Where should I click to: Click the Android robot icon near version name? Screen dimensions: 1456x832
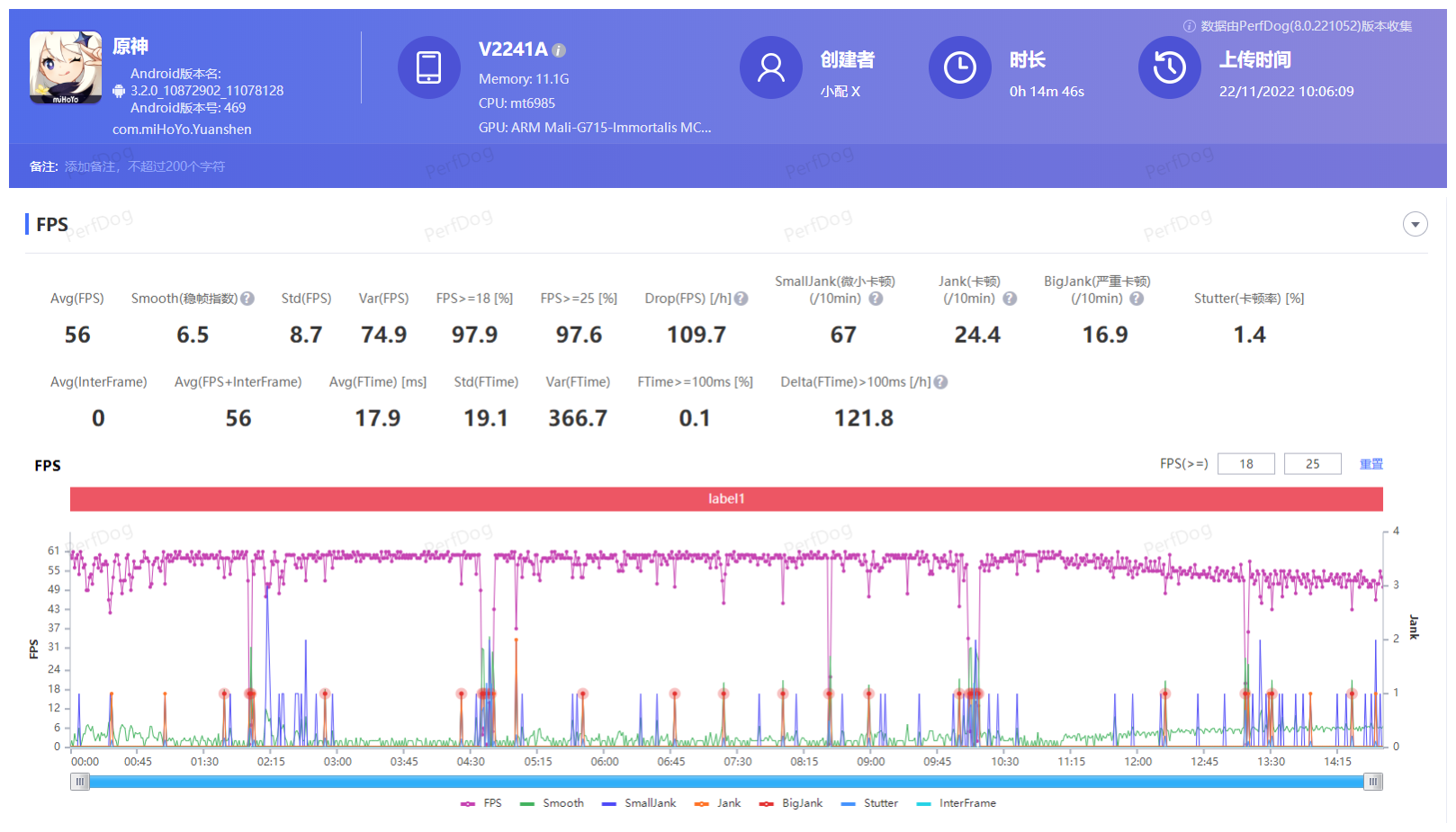tap(119, 91)
